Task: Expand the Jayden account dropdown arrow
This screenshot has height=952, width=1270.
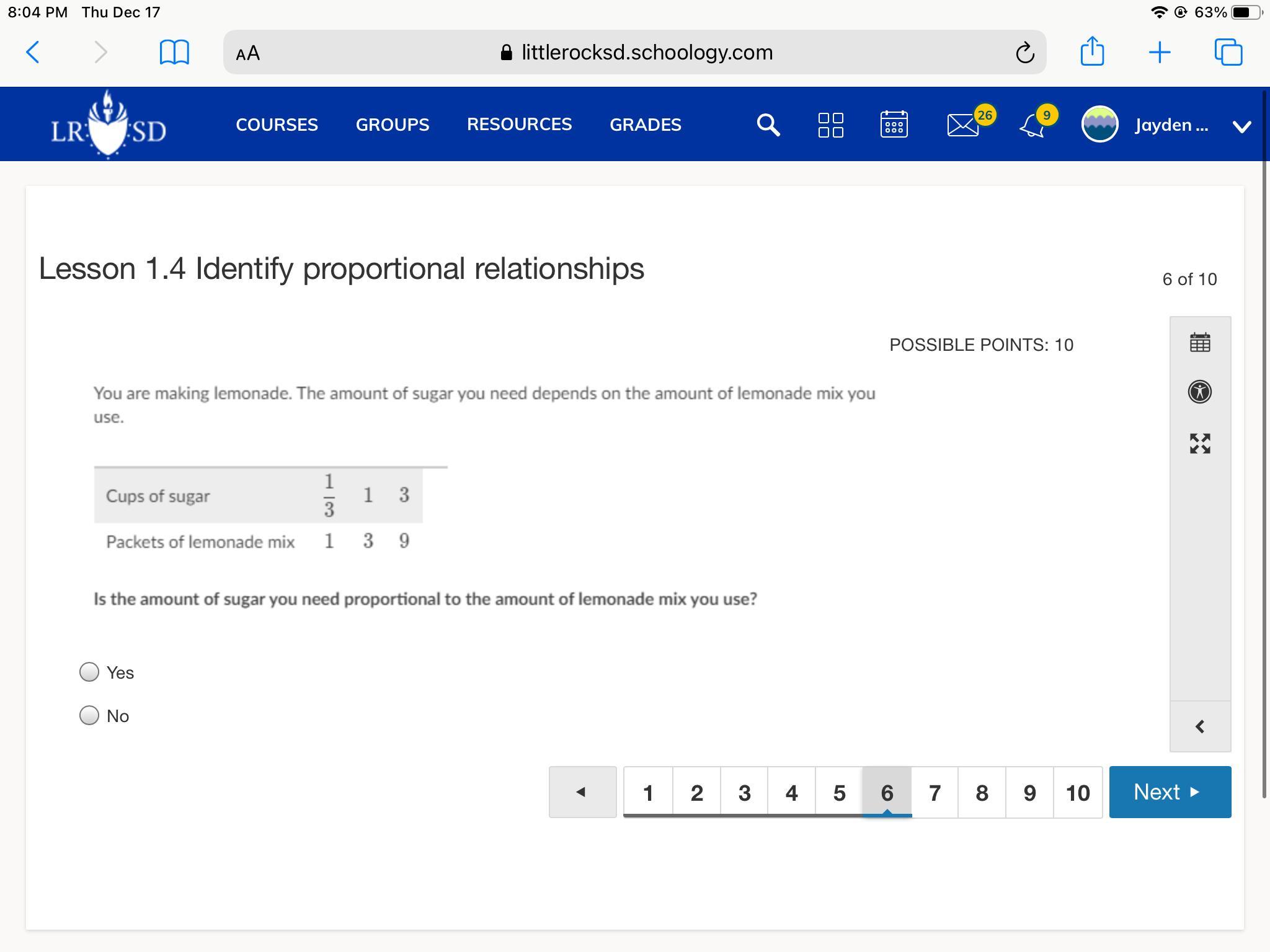Action: click(x=1241, y=126)
